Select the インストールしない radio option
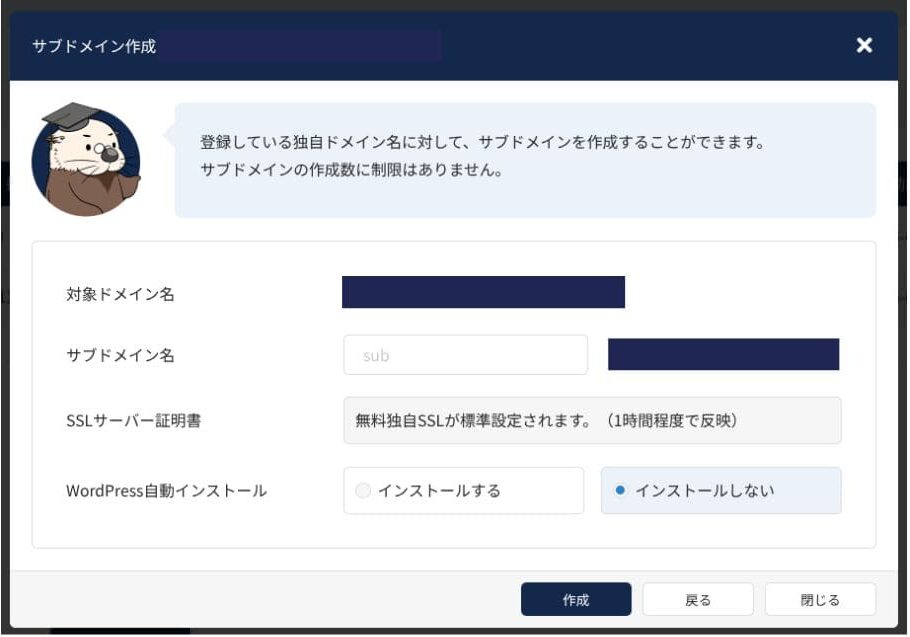This screenshot has height=637, width=910. pyautogui.click(x=621, y=491)
